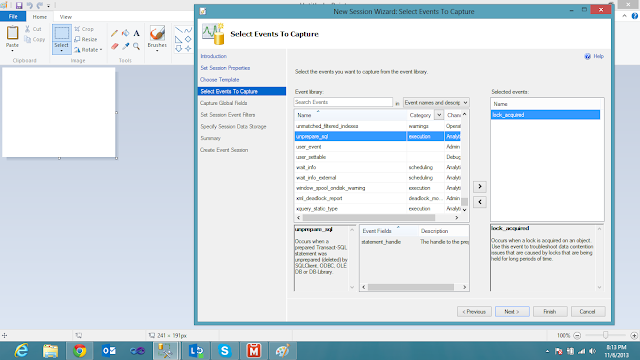The width and height of the screenshot is (640, 360).
Task: Click the Finish button
Action: click(550, 311)
